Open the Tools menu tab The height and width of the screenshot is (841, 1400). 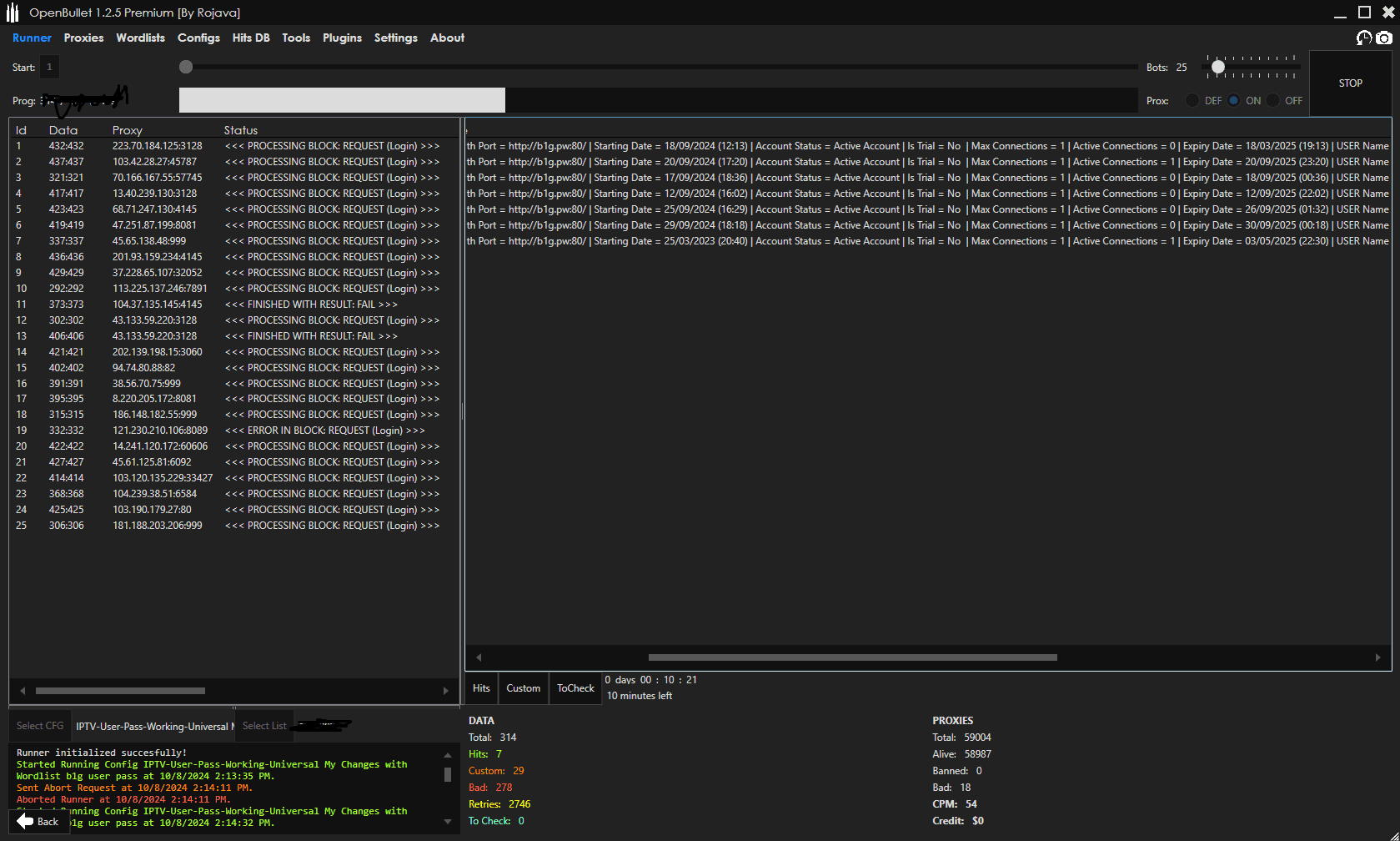click(x=296, y=38)
